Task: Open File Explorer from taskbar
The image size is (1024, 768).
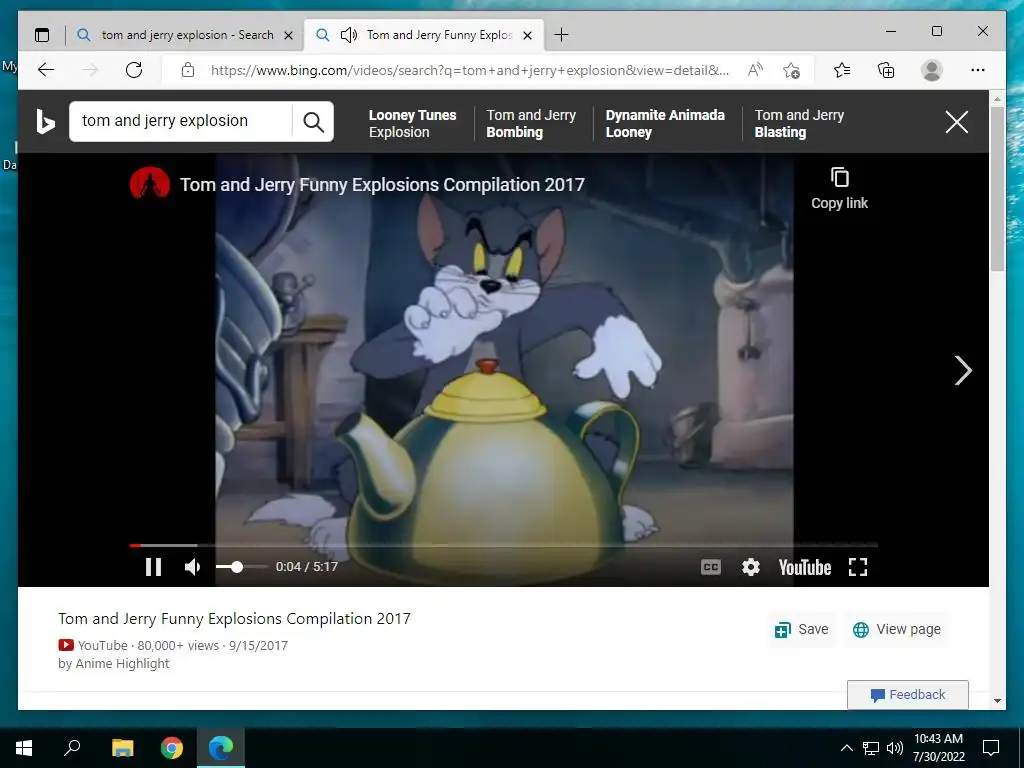Action: (x=122, y=748)
